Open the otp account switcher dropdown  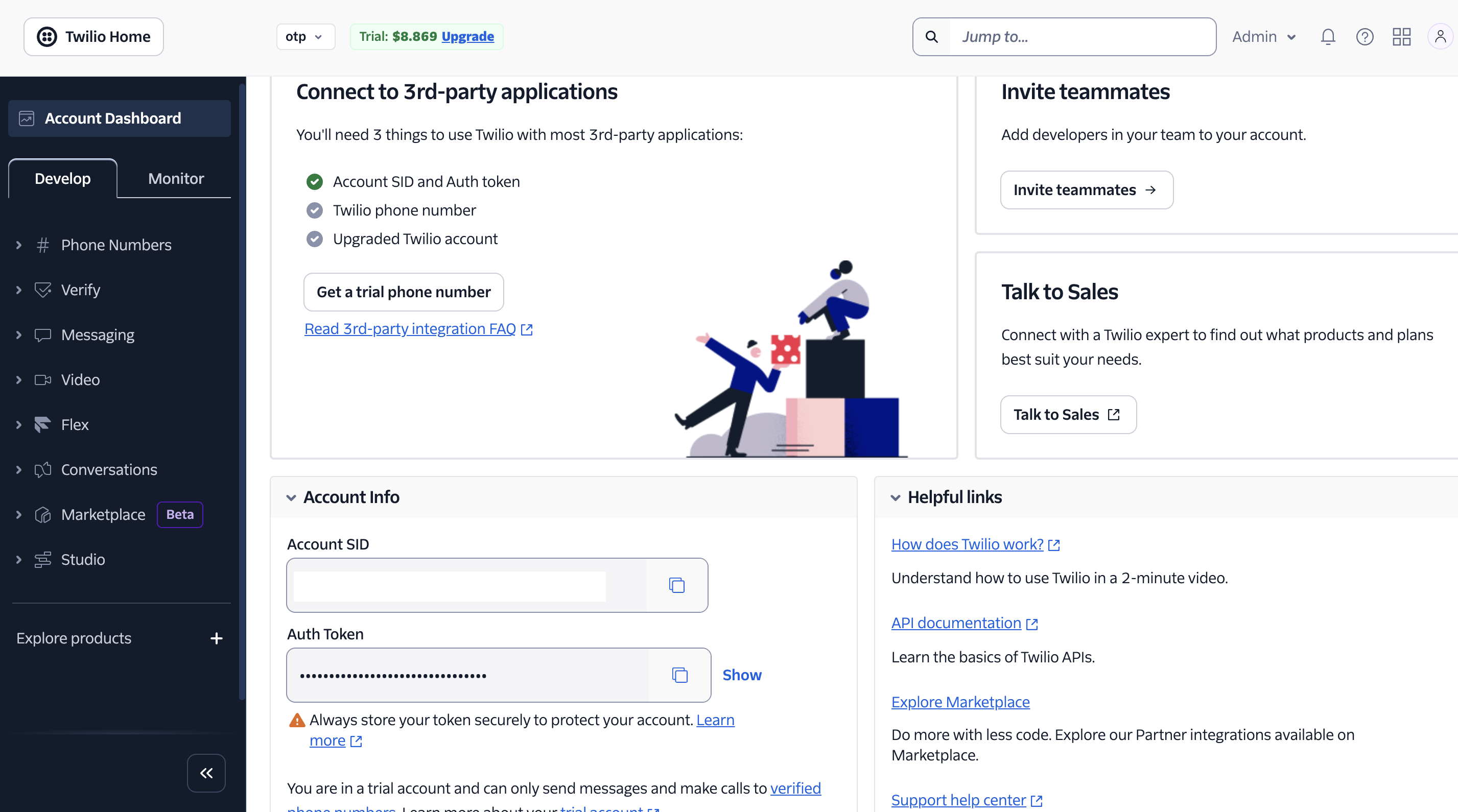click(x=305, y=37)
